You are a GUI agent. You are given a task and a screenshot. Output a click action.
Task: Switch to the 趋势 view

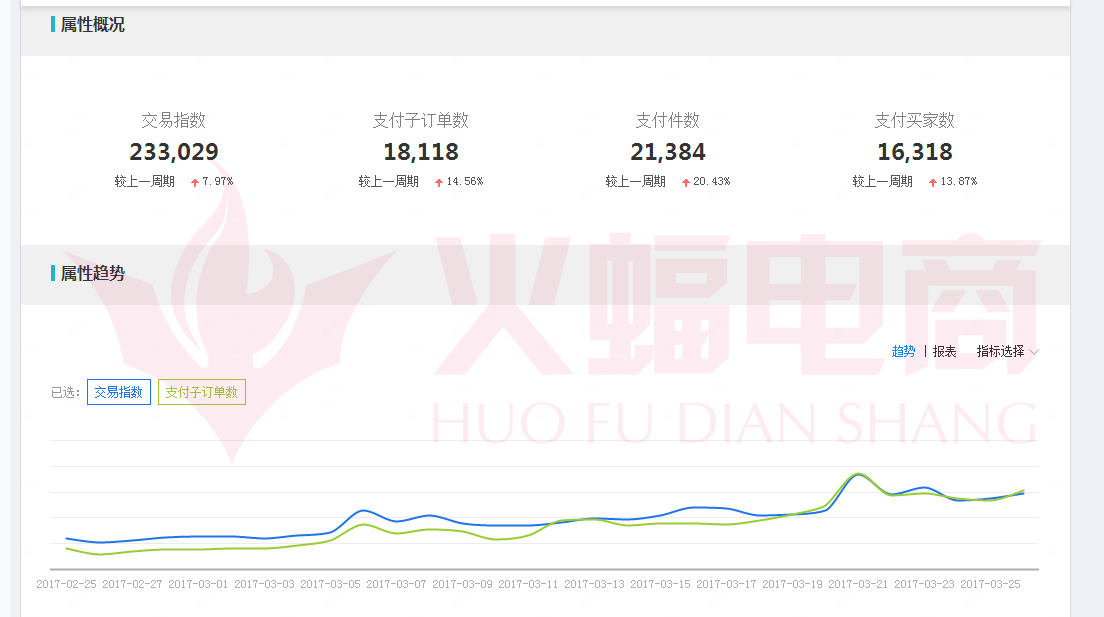point(903,351)
